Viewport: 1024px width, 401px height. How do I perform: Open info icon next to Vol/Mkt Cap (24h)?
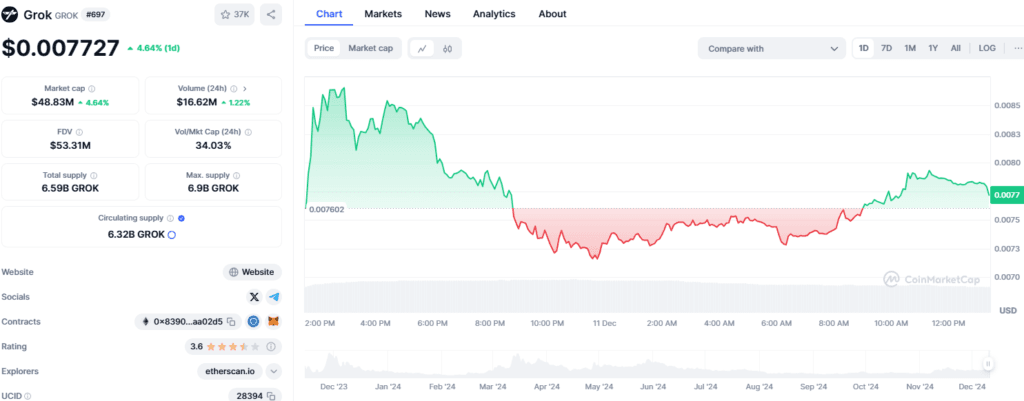pos(248,132)
